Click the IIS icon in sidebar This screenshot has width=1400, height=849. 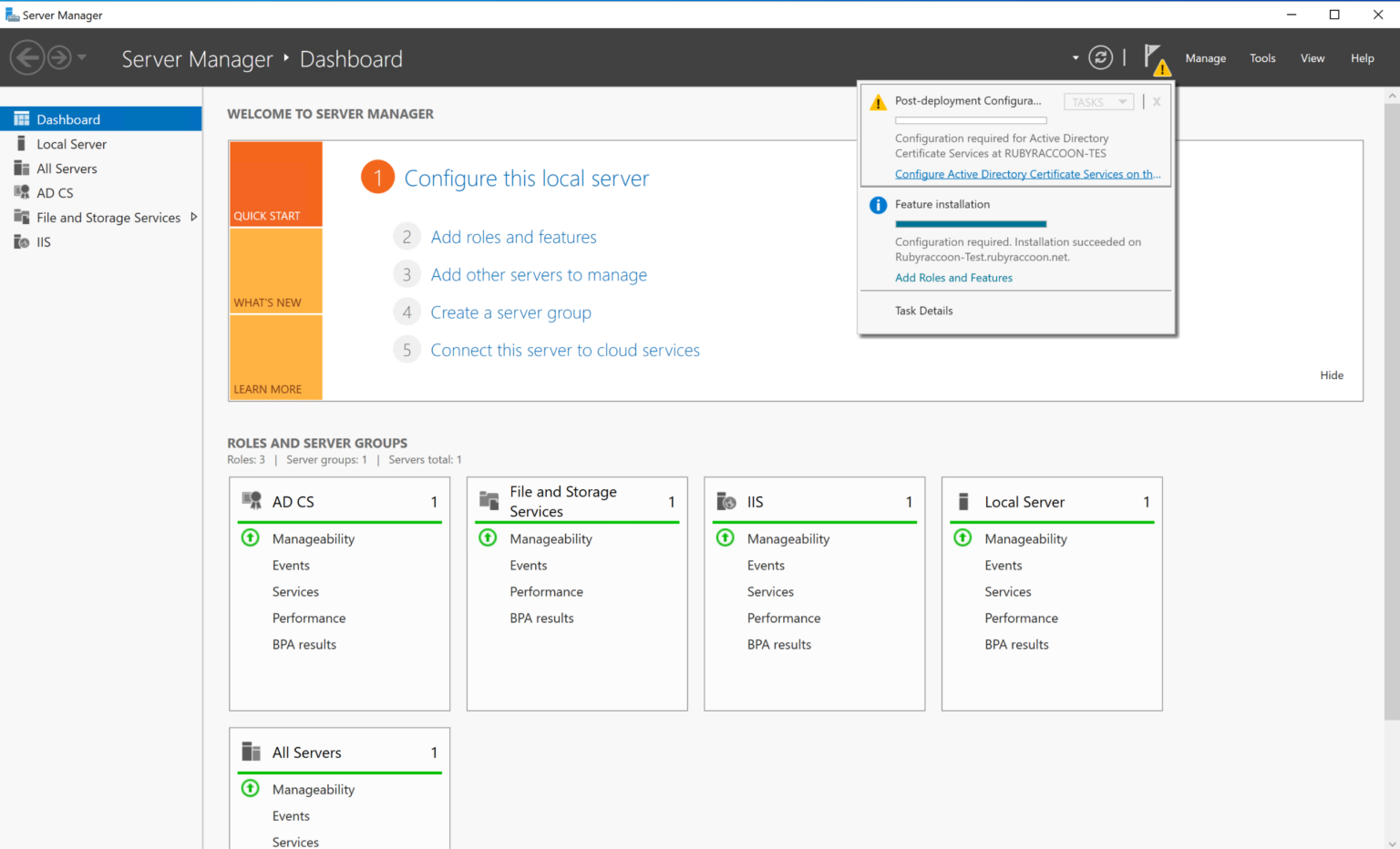pyautogui.click(x=22, y=241)
